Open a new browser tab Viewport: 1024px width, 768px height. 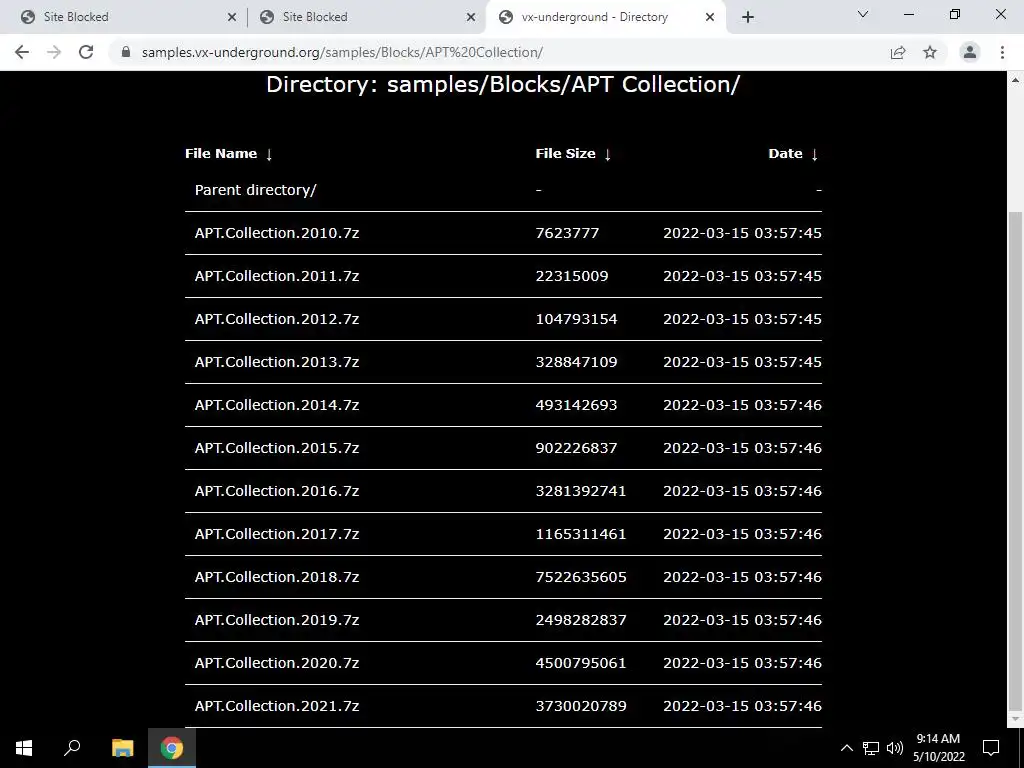(x=748, y=17)
